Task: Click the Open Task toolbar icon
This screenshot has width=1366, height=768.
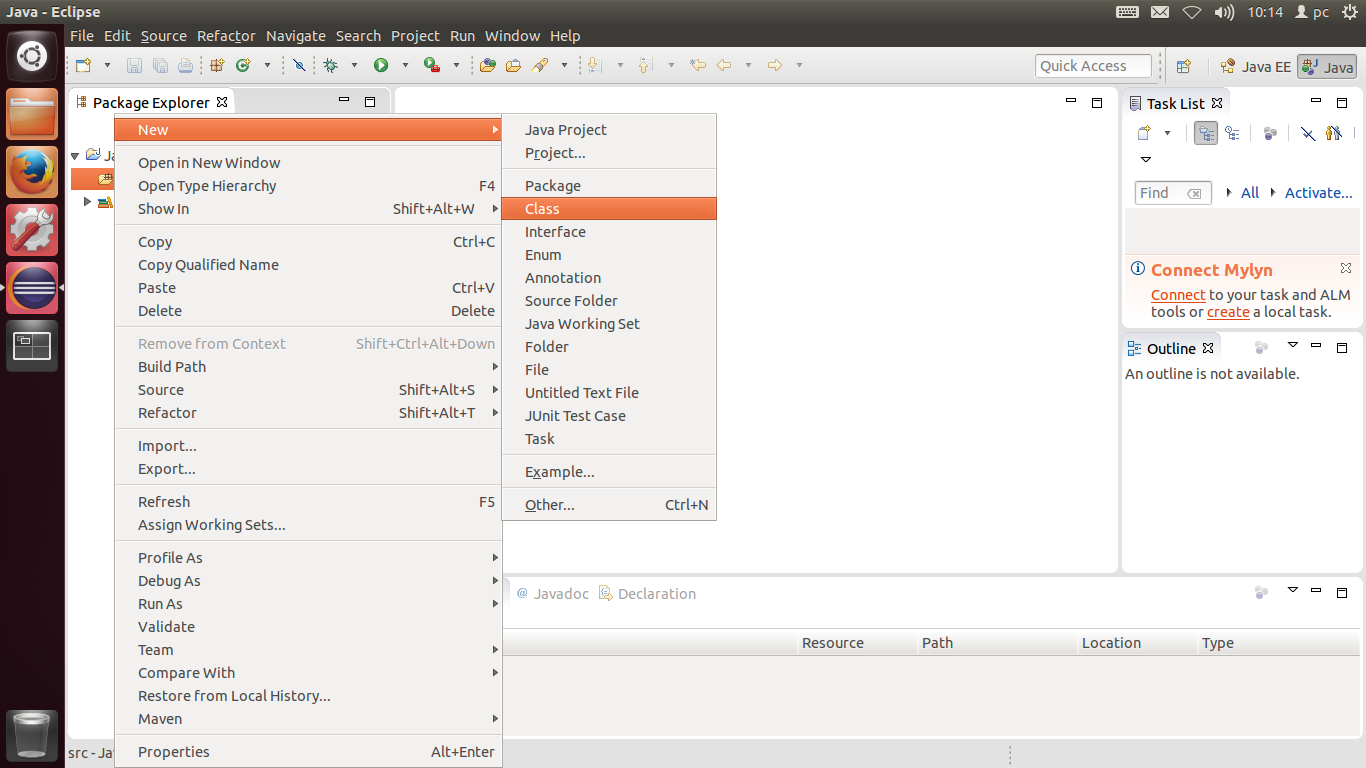Action: coord(513,66)
